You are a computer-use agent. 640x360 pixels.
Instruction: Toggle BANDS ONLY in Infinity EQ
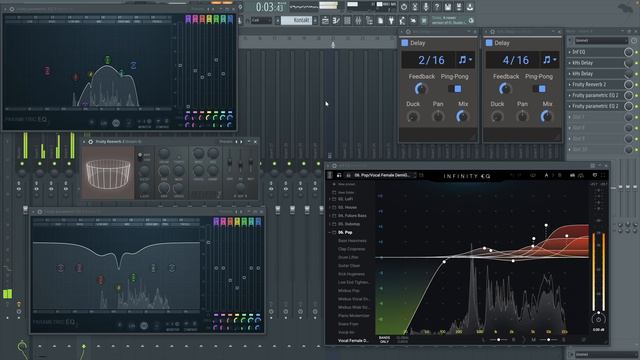point(384,340)
